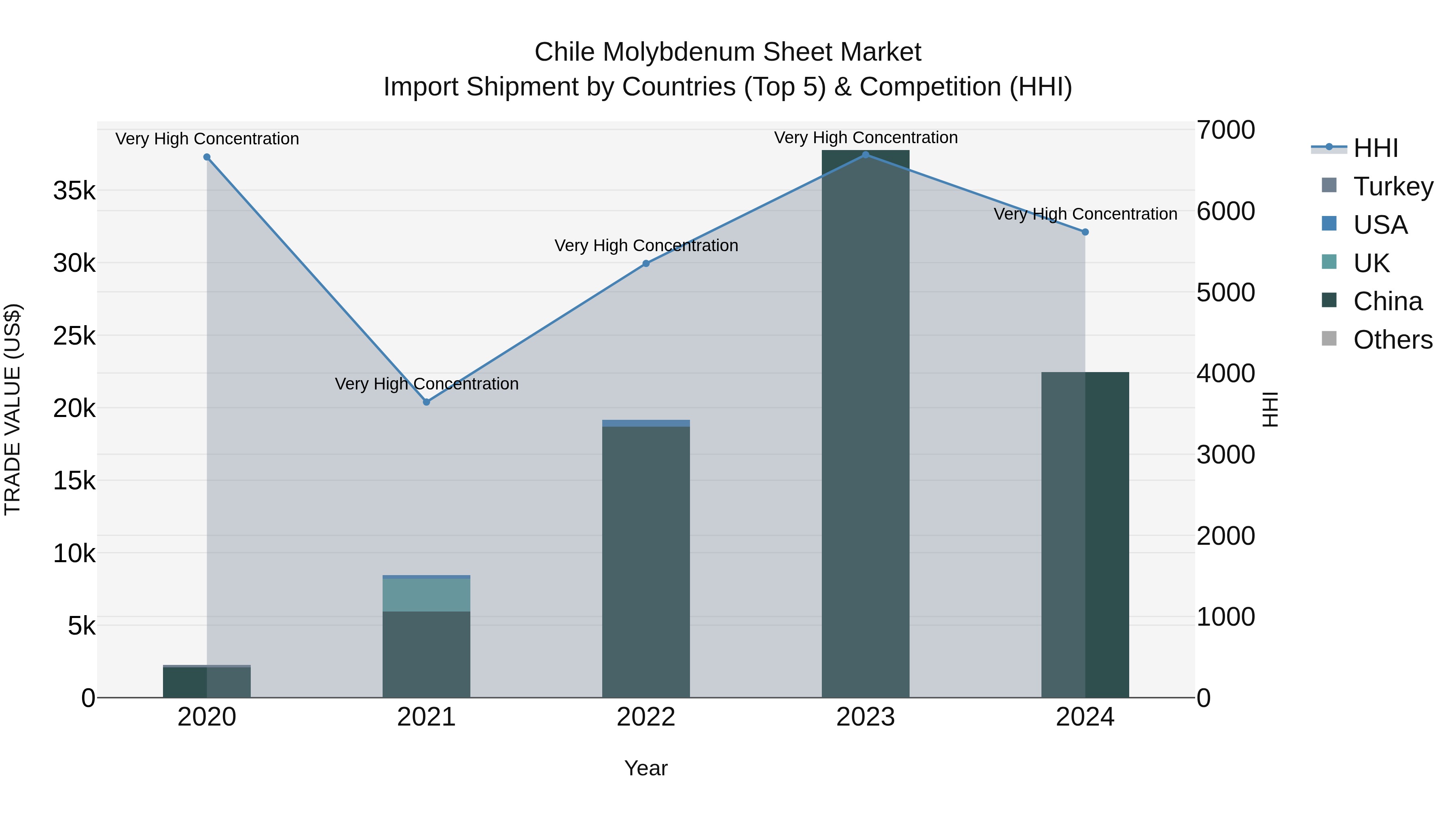Click the 5k left axis tick
1456x819 pixels.
point(82,626)
